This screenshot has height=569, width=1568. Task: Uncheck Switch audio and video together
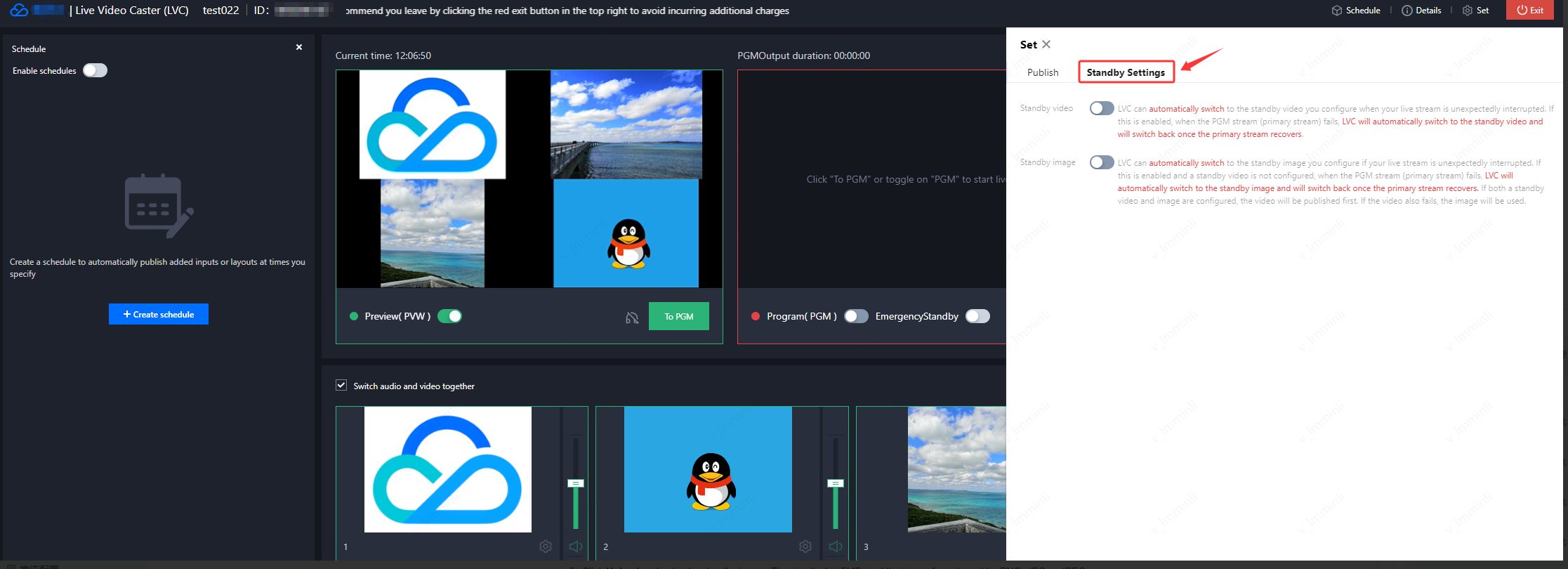(341, 385)
